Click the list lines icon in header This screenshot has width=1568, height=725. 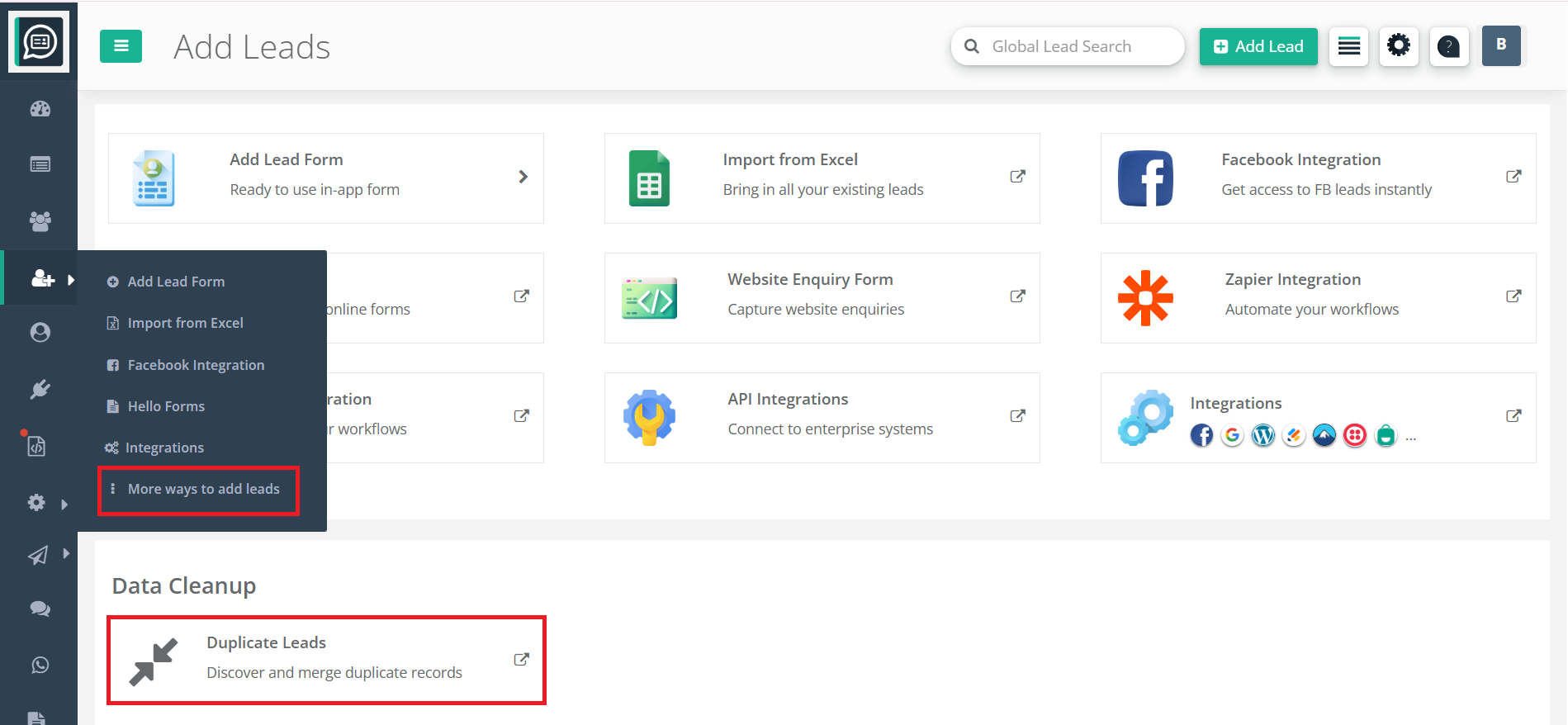(x=1348, y=46)
